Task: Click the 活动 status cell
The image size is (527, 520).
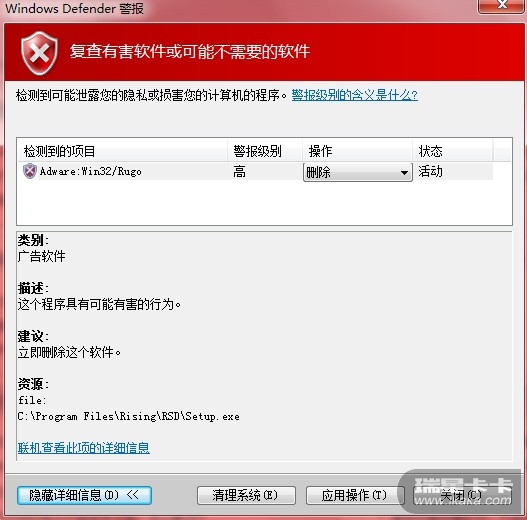Action: 430,171
